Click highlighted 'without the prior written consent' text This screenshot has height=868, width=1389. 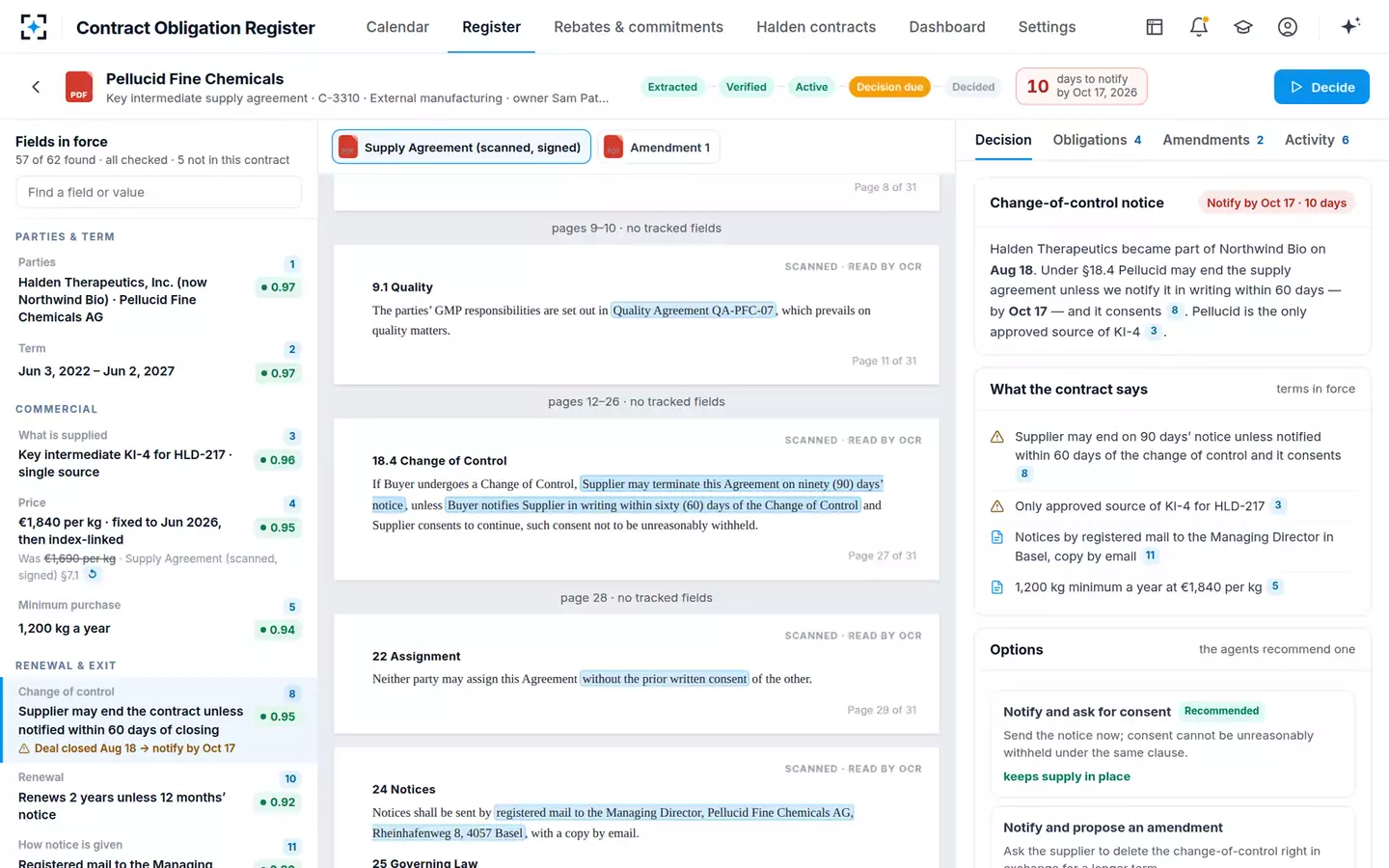[x=665, y=679]
